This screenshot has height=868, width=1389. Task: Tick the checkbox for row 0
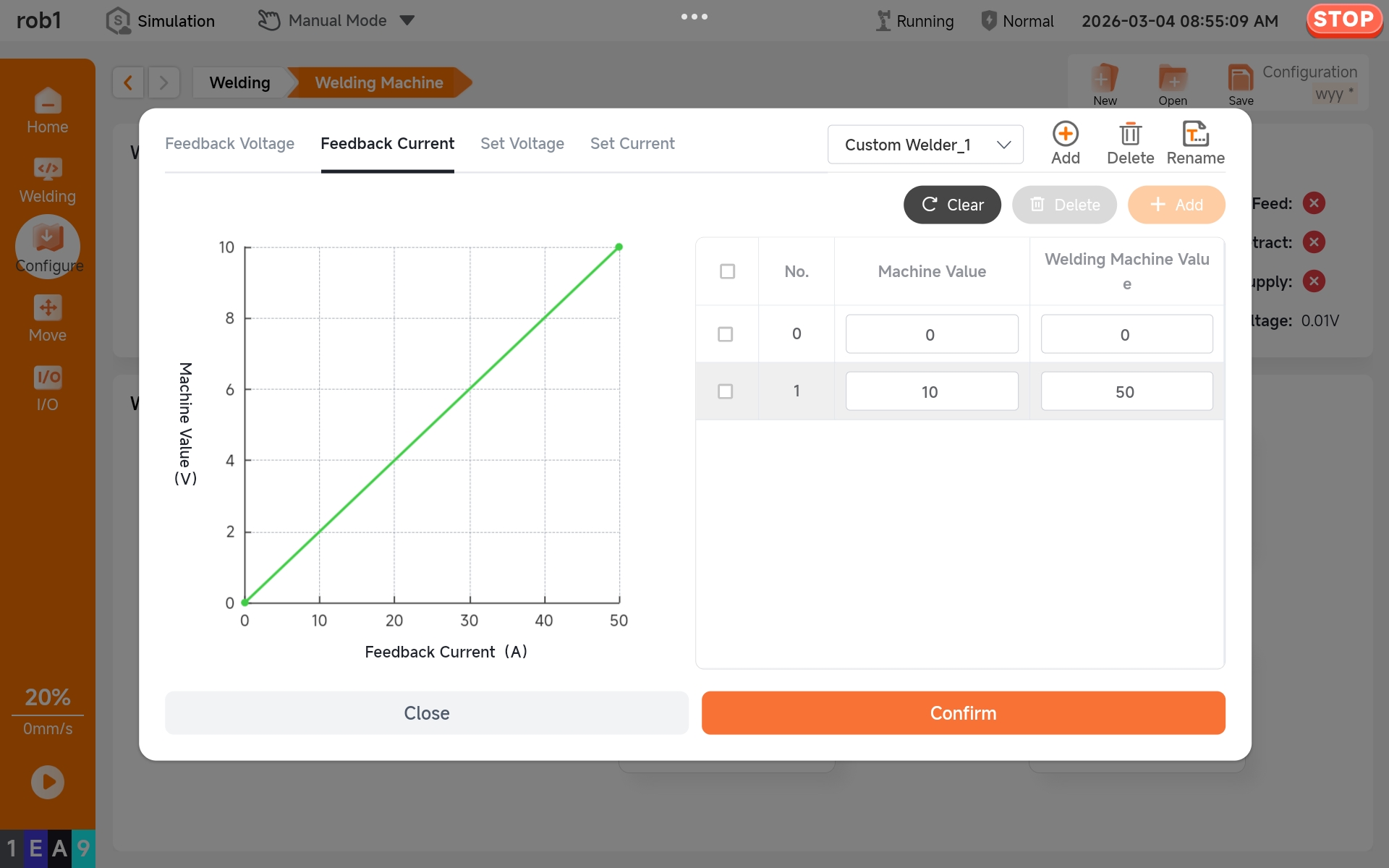click(x=726, y=334)
